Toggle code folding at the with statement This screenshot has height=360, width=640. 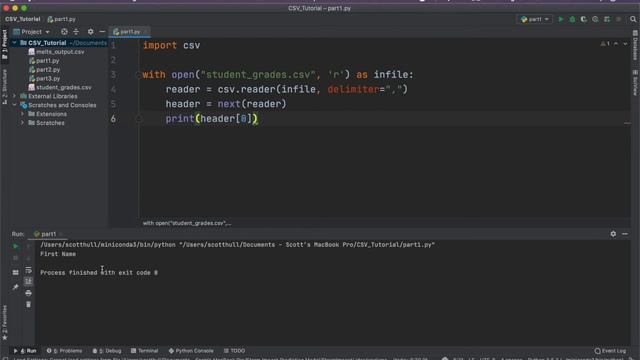[138, 75]
